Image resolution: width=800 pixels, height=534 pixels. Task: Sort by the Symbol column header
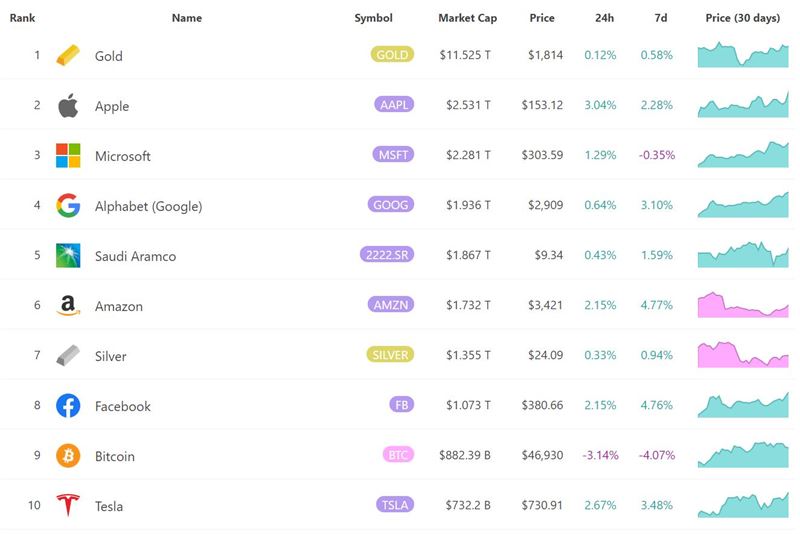[x=373, y=18]
